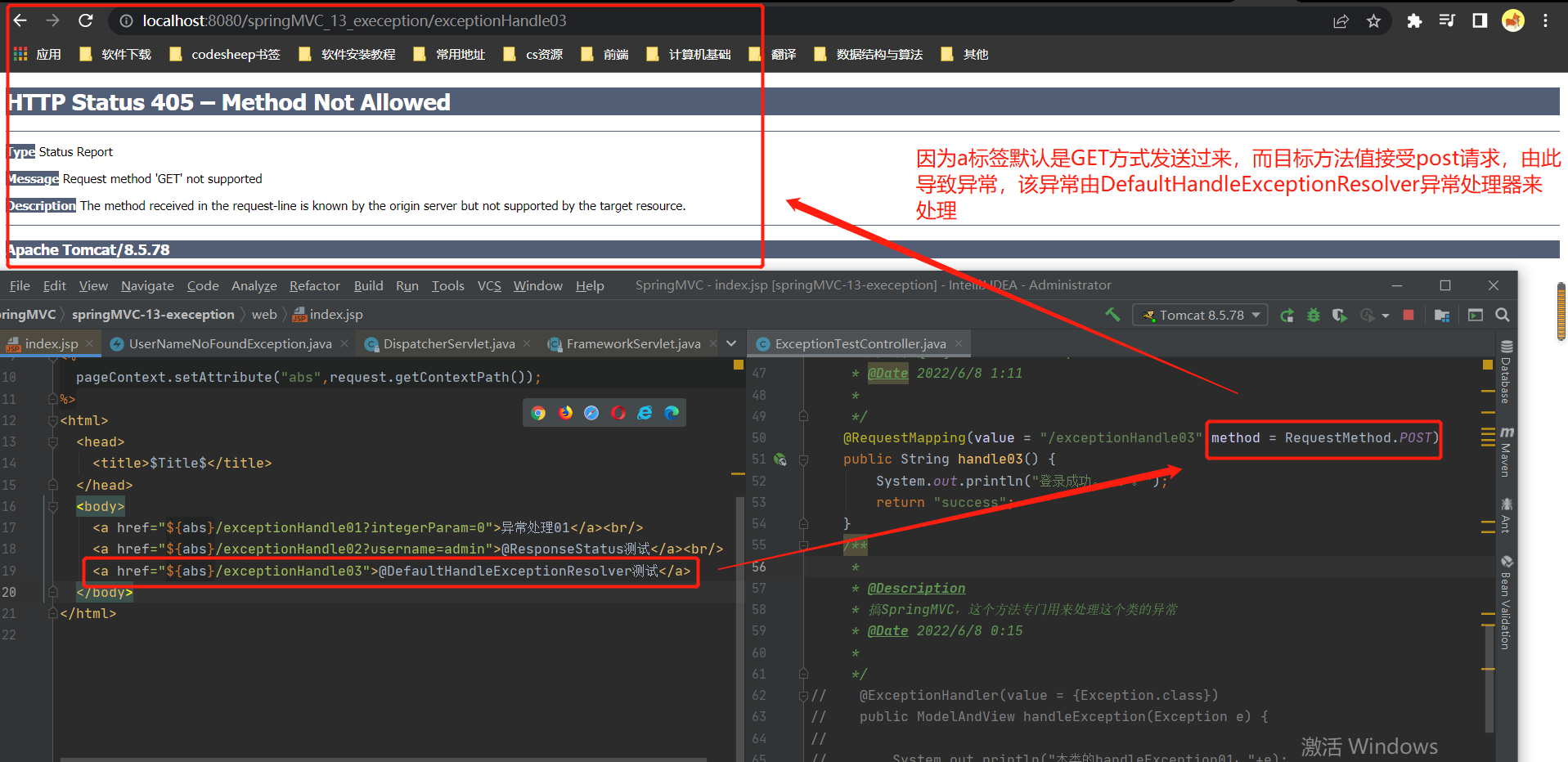Switch to FrameworkServlet.java tab
This screenshot has height=762, width=1568.
(x=633, y=343)
